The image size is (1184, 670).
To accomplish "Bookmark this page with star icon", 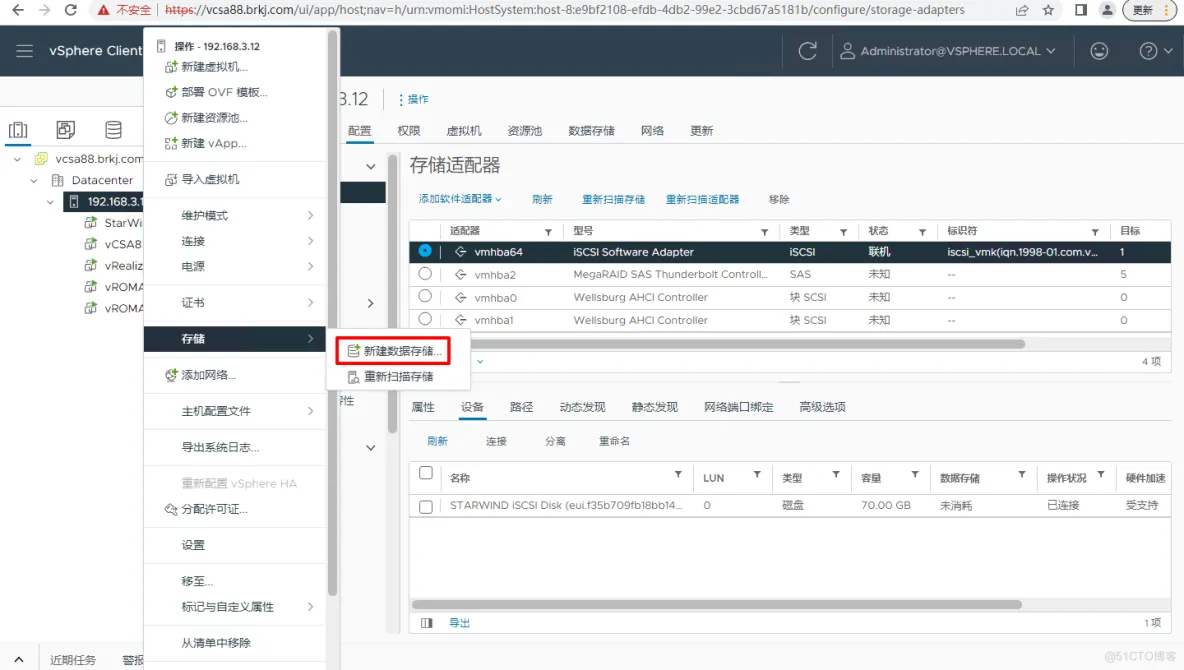I will click(1048, 10).
